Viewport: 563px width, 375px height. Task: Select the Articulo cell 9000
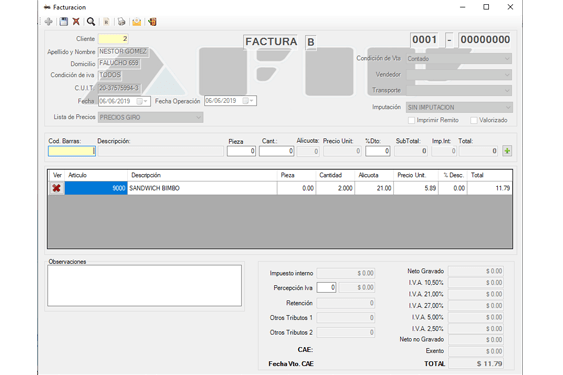tap(96, 188)
